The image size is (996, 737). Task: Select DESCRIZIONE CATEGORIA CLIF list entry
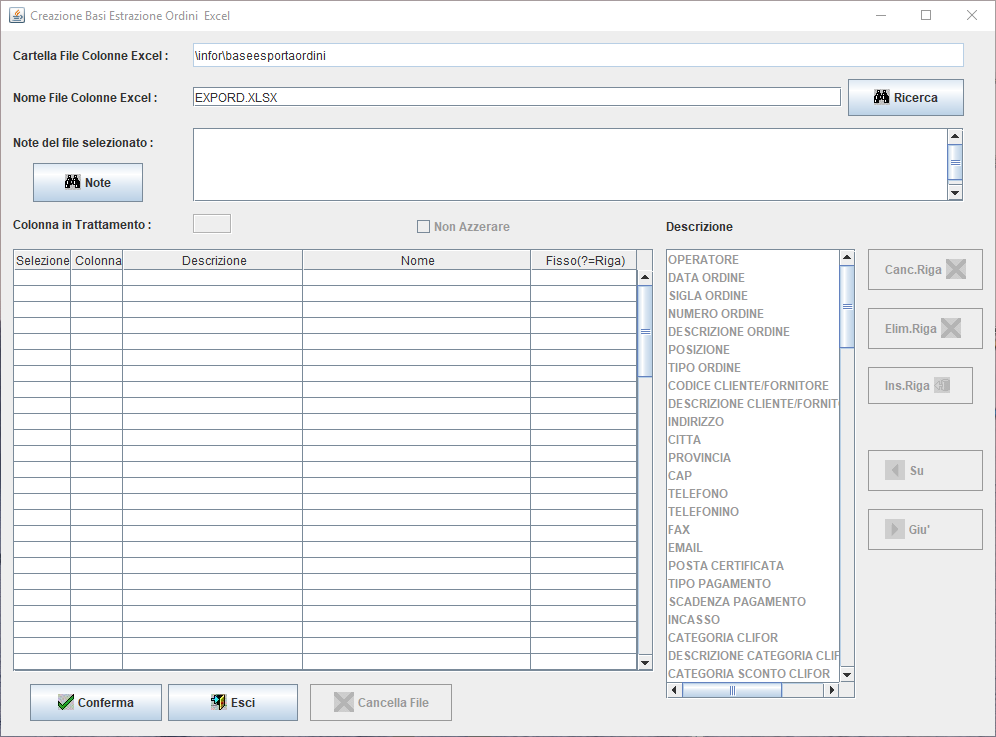(x=753, y=656)
